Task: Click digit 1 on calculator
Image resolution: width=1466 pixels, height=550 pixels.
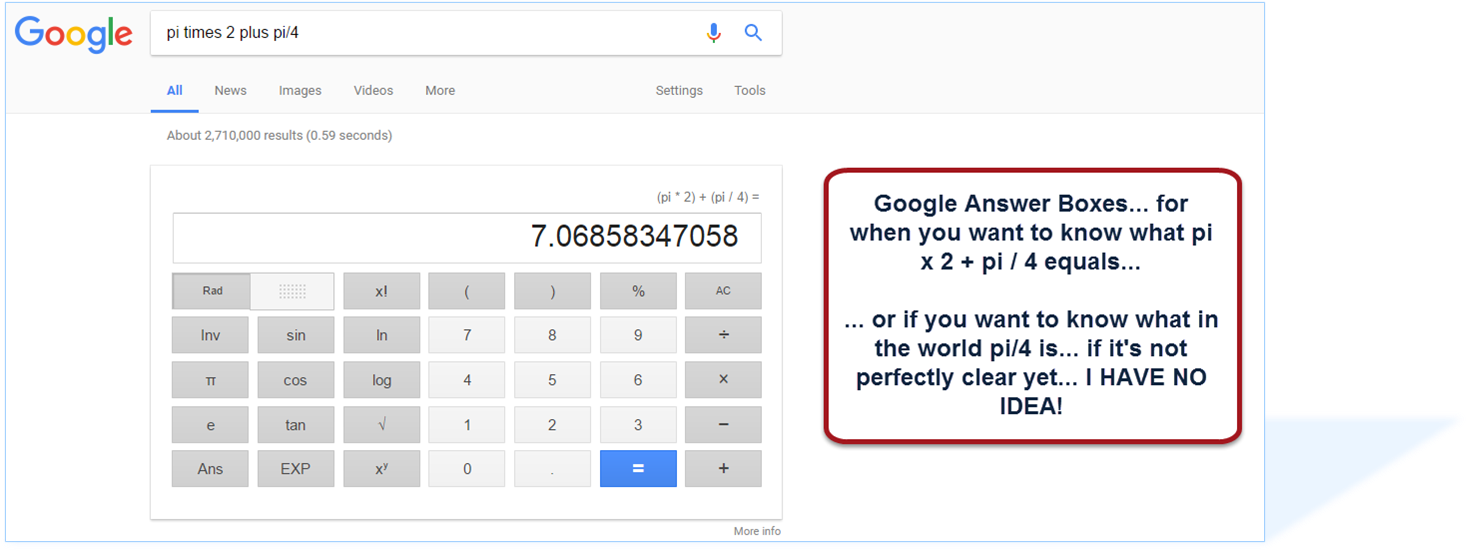Action: pyautogui.click(x=467, y=424)
